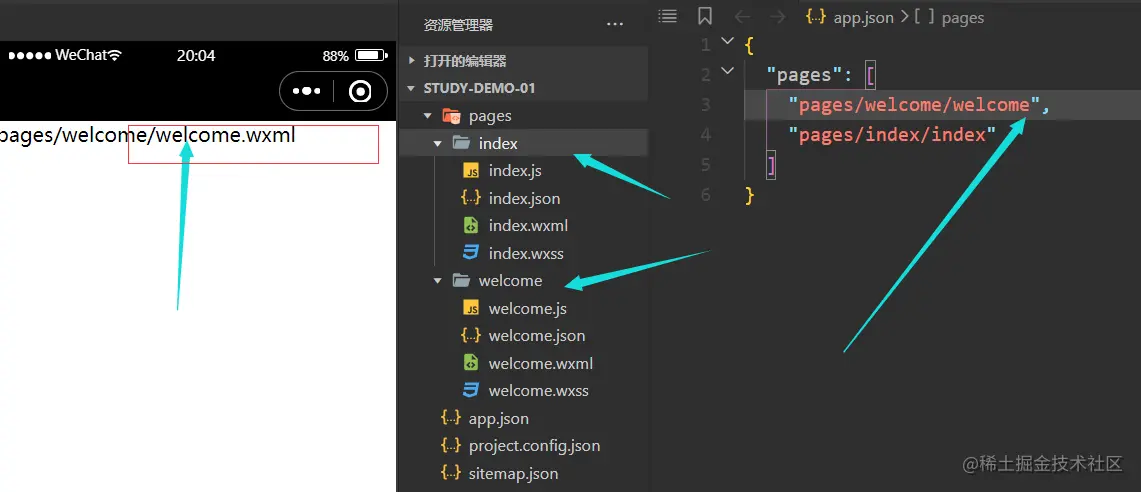Click the outline list icon in editor toolbar
Image resolution: width=1141 pixels, height=492 pixels.
click(x=667, y=16)
